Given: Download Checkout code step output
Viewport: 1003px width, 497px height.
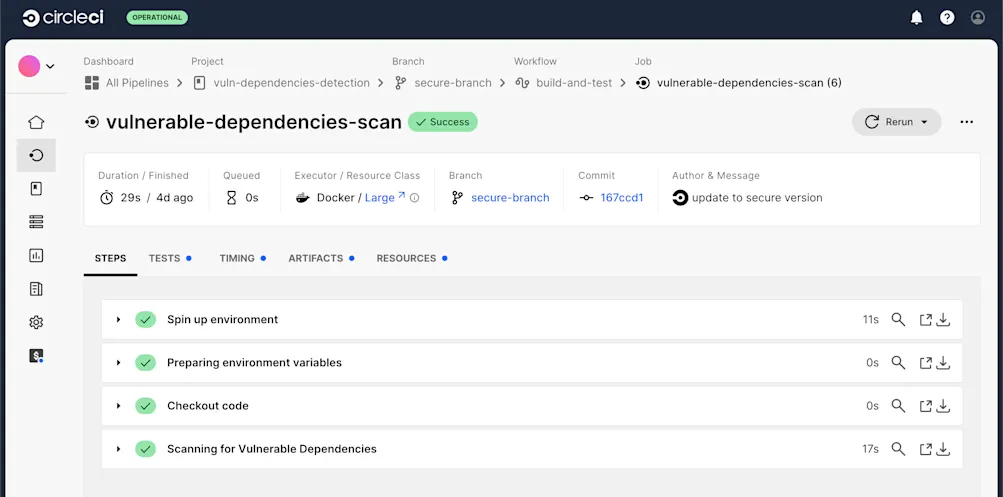Looking at the screenshot, I should click(943, 406).
